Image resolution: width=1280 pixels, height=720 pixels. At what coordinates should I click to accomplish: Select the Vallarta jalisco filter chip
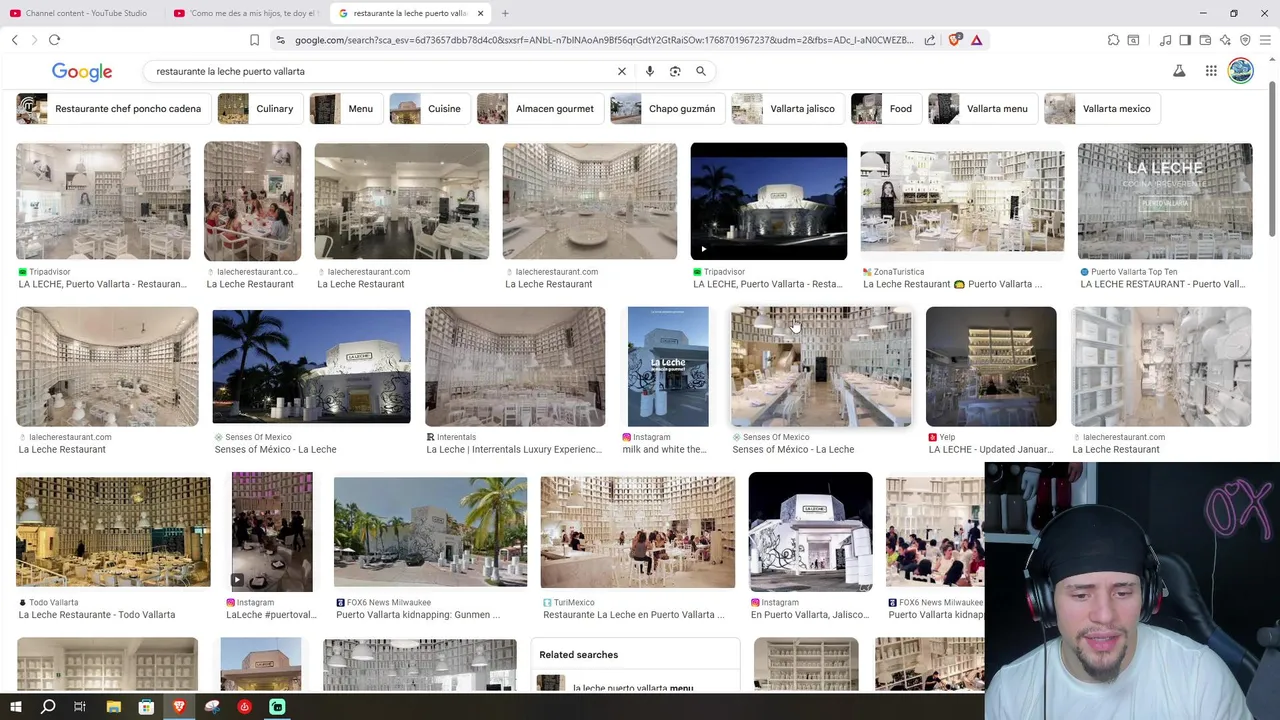coord(787,109)
